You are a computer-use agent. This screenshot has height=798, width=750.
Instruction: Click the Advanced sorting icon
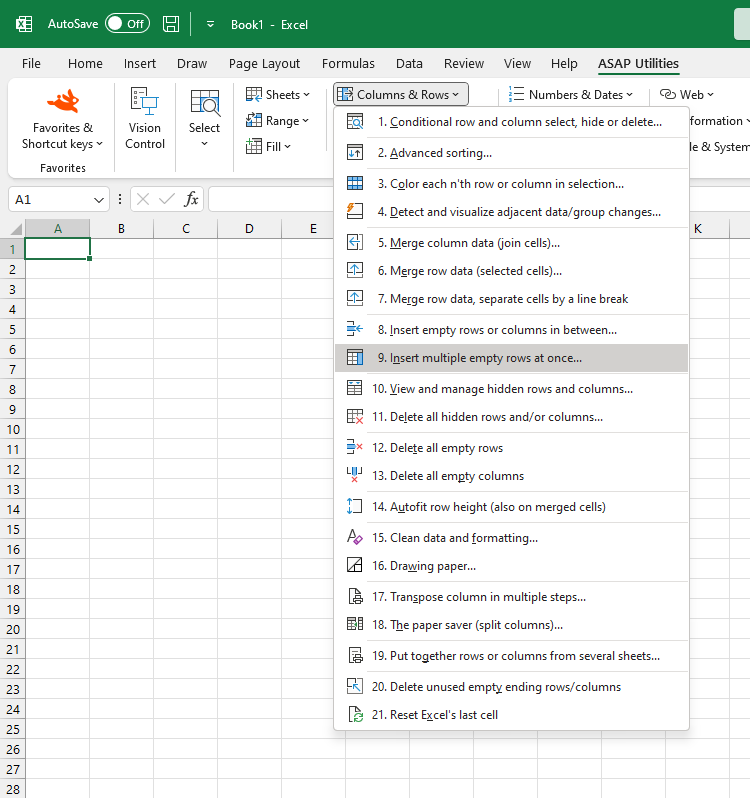[x=355, y=153]
